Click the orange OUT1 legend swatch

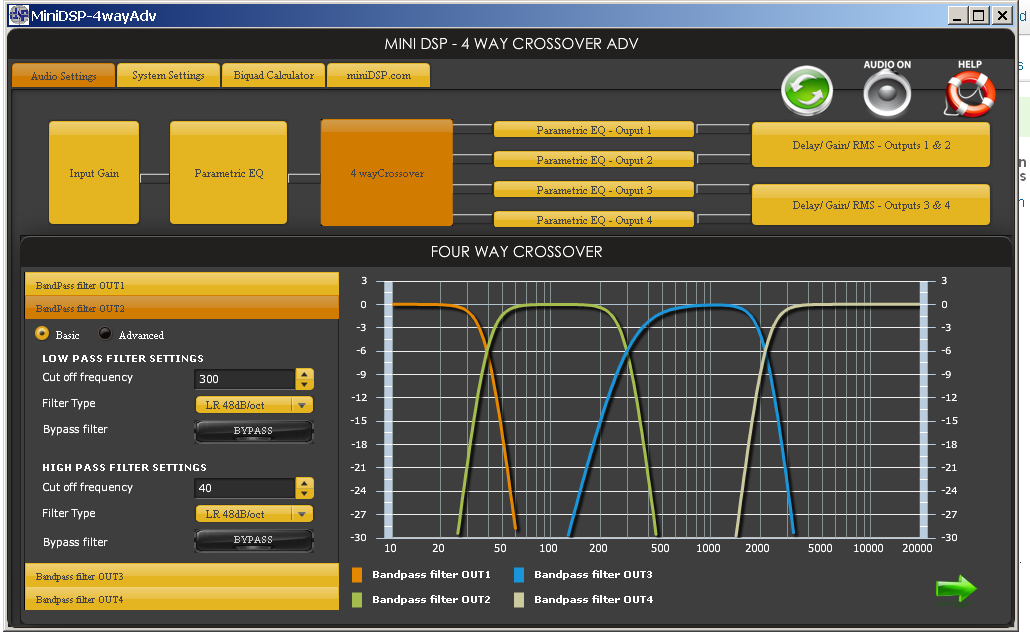tap(357, 575)
